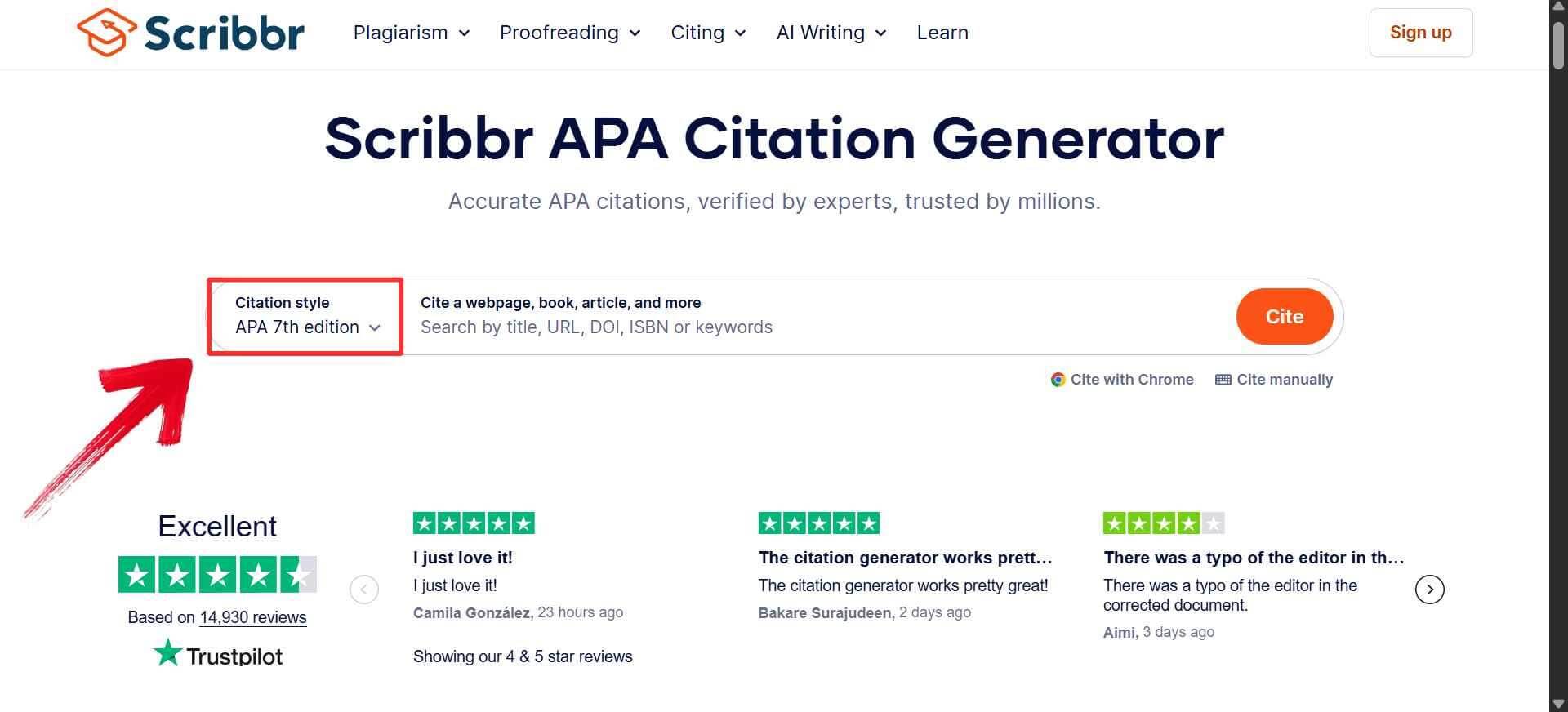This screenshot has height=712, width=1568.
Task: Click the four-star rating on Aimi's review
Action: 1162,522
